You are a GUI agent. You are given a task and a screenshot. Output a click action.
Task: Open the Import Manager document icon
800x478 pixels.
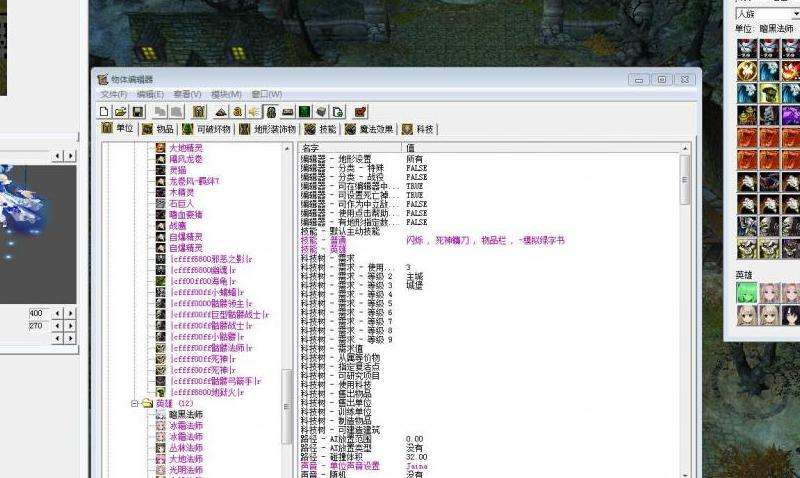click(338, 112)
